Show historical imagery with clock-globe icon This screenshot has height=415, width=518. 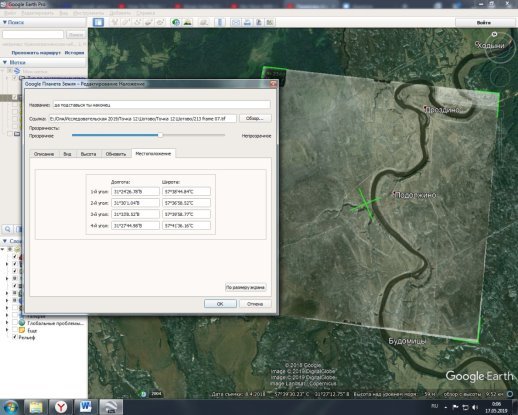[x=176, y=22]
